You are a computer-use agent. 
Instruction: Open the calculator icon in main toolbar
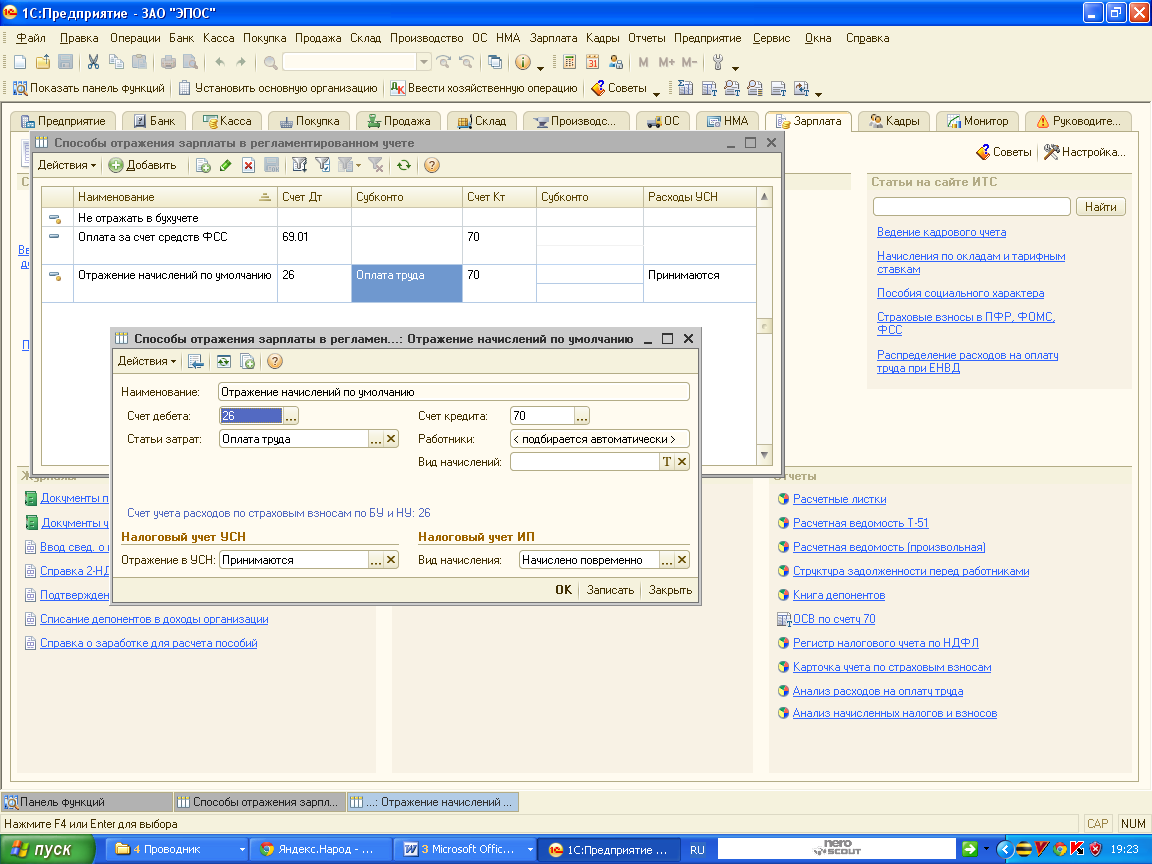pyautogui.click(x=569, y=62)
